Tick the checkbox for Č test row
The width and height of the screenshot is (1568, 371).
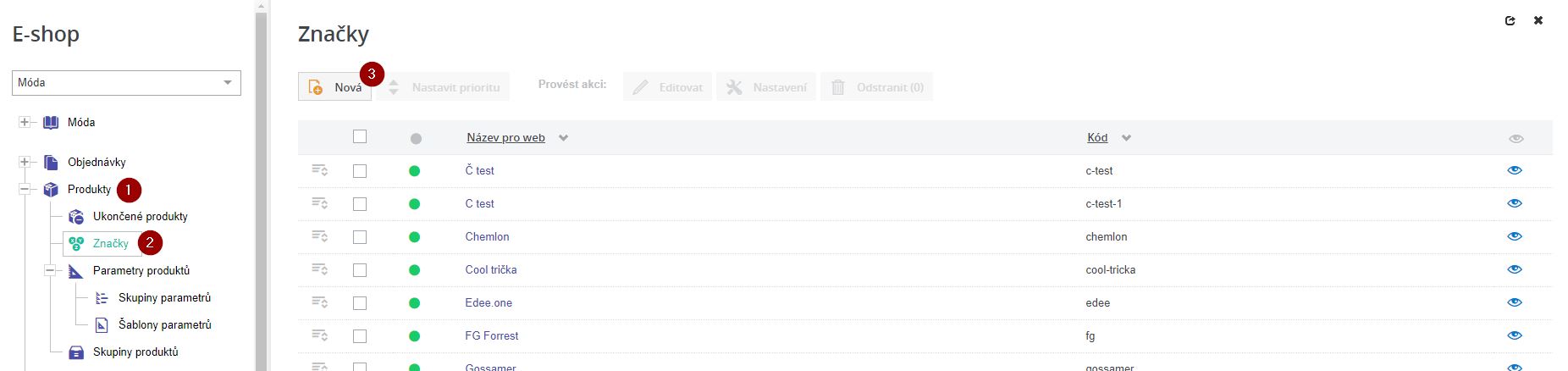point(360,170)
